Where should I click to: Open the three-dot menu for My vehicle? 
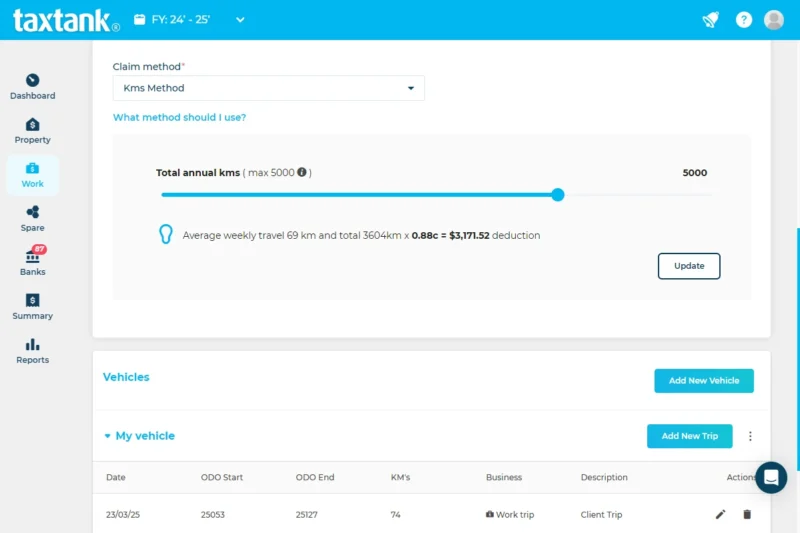pyautogui.click(x=750, y=436)
